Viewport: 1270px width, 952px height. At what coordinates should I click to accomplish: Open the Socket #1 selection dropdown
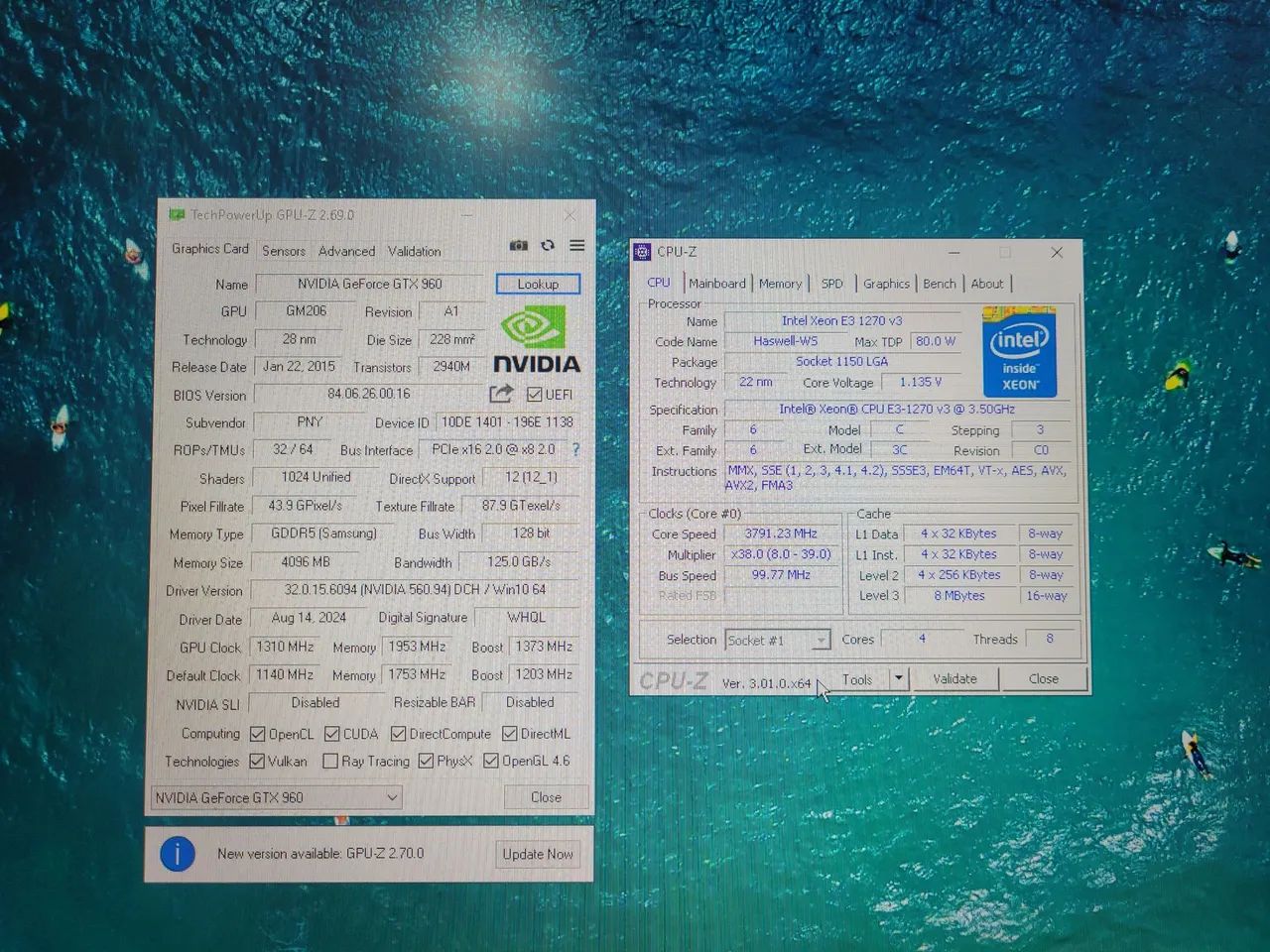(x=777, y=641)
